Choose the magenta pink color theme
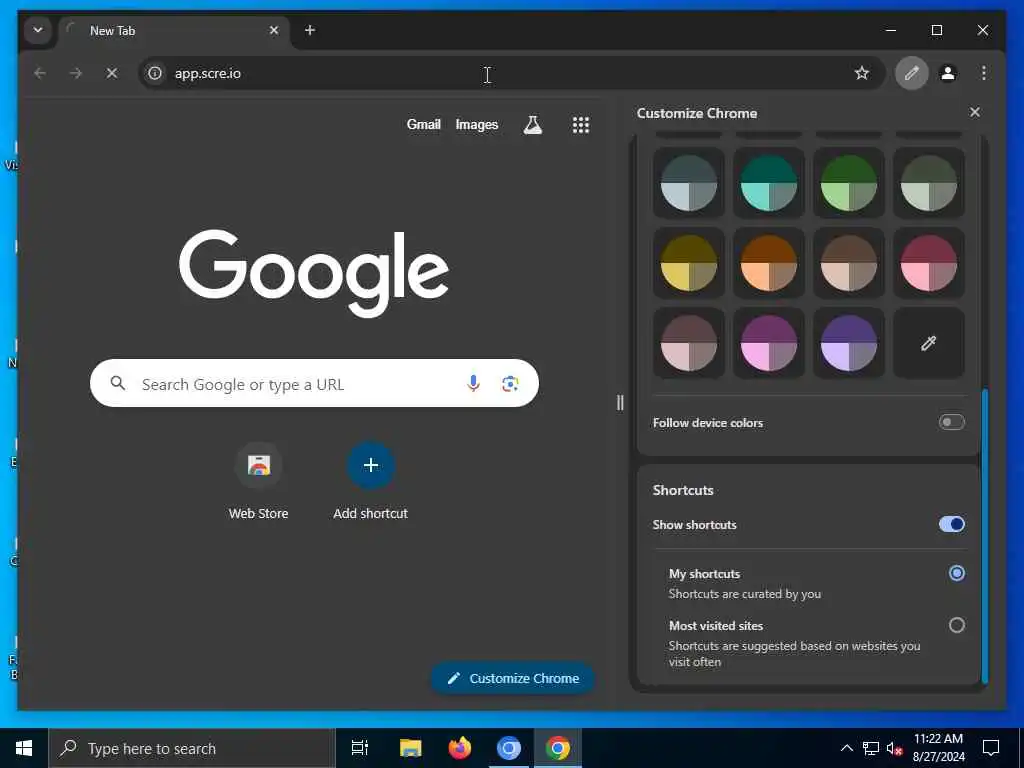This screenshot has height=768, width=1024. pos(769,343)
